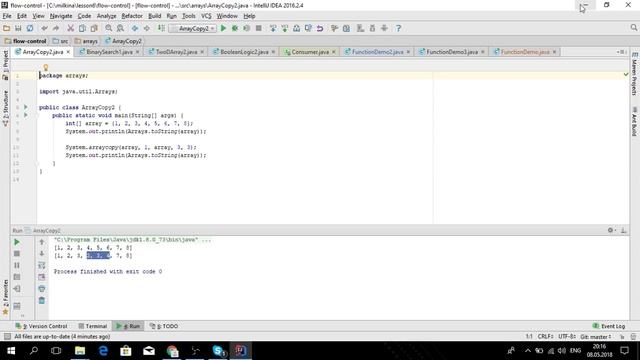
Task: Close the ArrayCopy2.java tab
Action: (68, 52)
